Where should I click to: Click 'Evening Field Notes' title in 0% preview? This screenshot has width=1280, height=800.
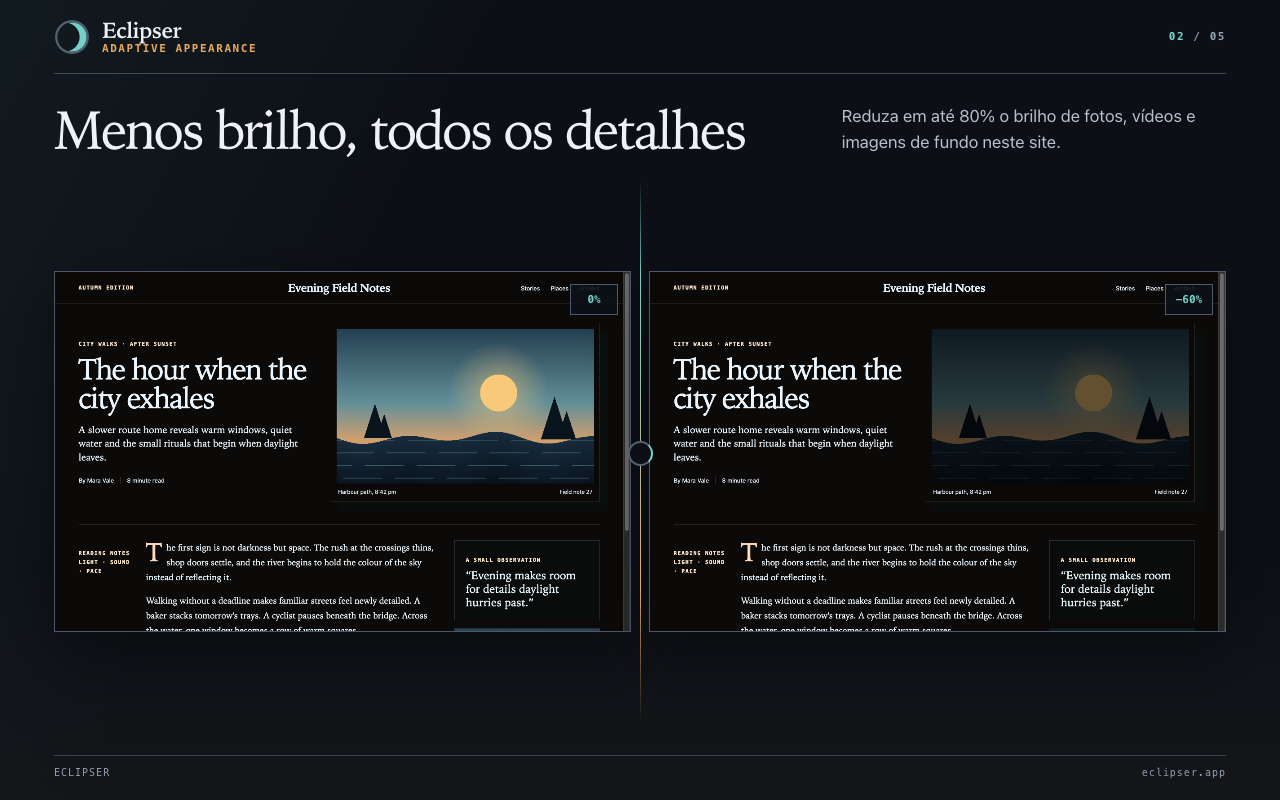click(x=339, y=288)
